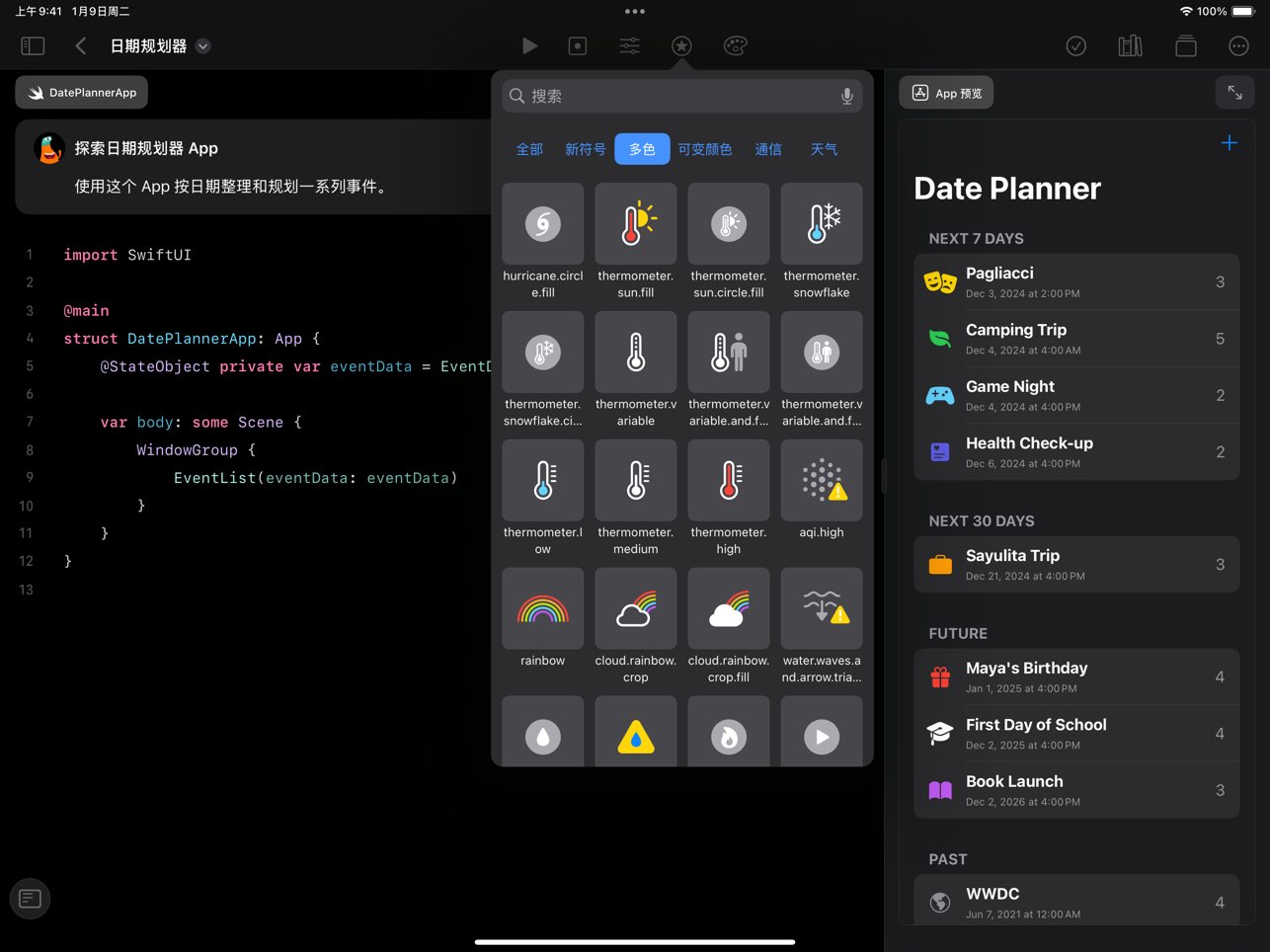Choose the water.waves and arrow symbol

click(822, 608)
